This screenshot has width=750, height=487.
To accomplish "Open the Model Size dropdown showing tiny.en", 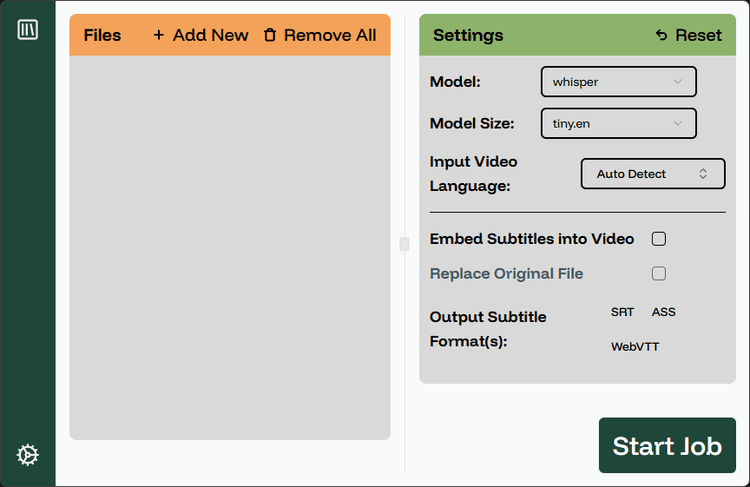I will coord(618,123).
